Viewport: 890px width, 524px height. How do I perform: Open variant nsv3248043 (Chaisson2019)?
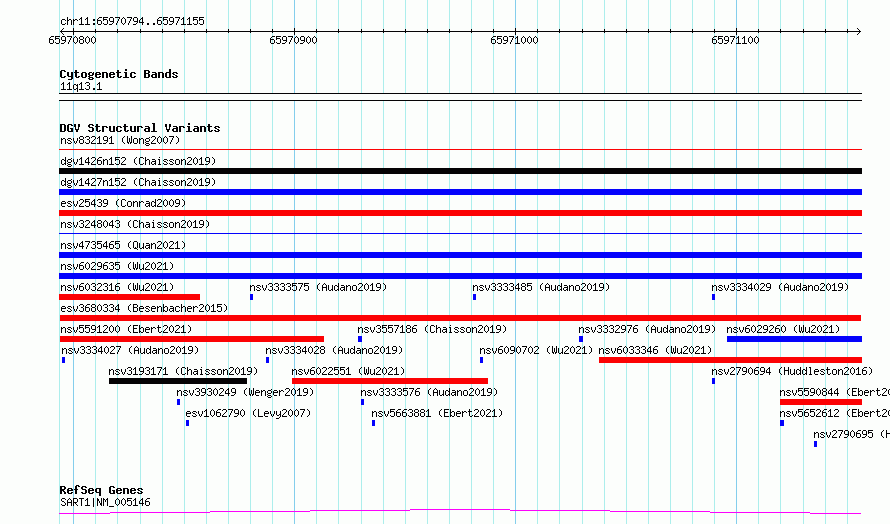point(135,224)
